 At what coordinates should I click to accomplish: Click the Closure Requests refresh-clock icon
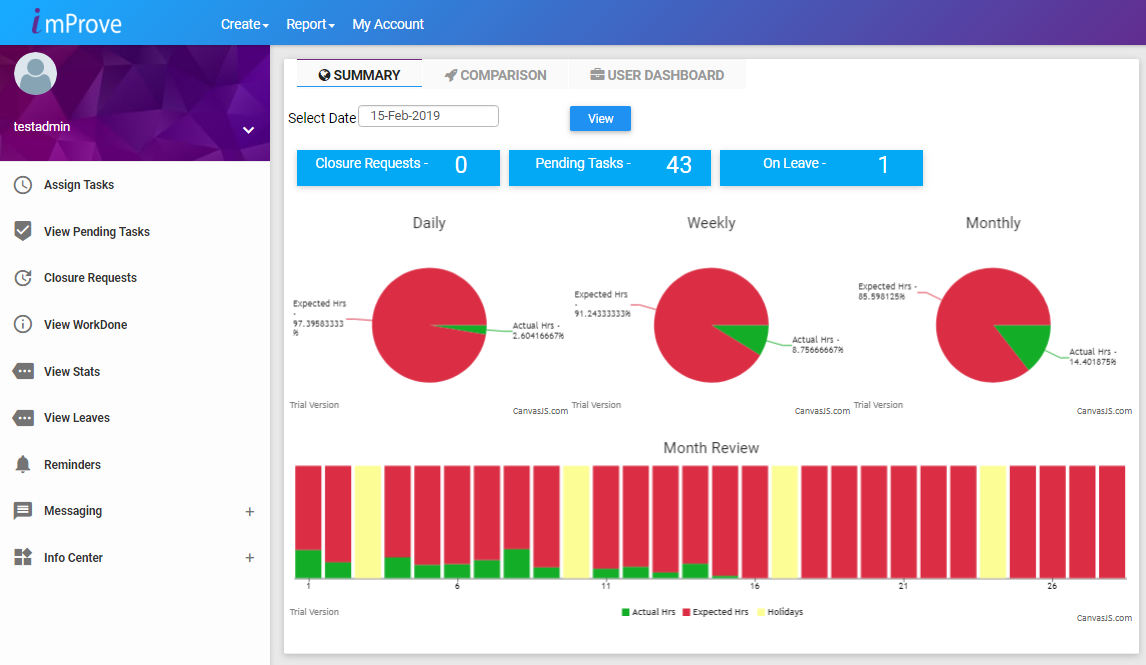[23, 278]
